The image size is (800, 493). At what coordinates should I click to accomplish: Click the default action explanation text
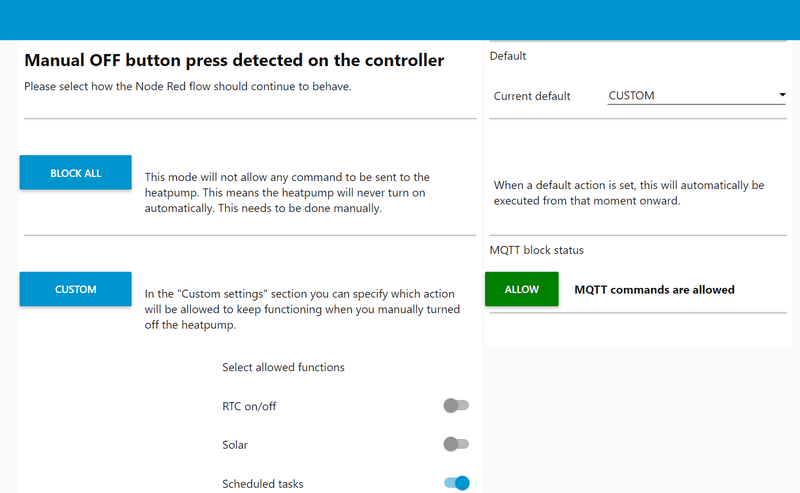629,193
